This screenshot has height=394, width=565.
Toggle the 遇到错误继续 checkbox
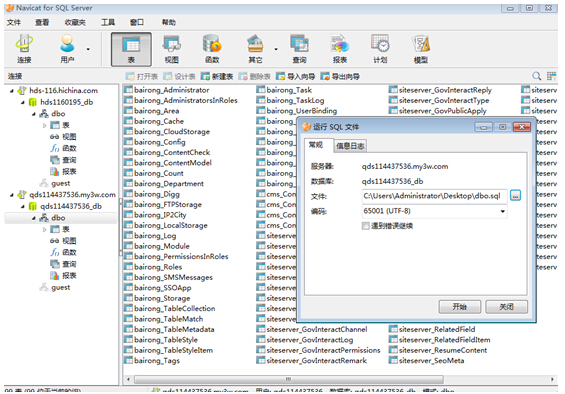tap(366, 226)
